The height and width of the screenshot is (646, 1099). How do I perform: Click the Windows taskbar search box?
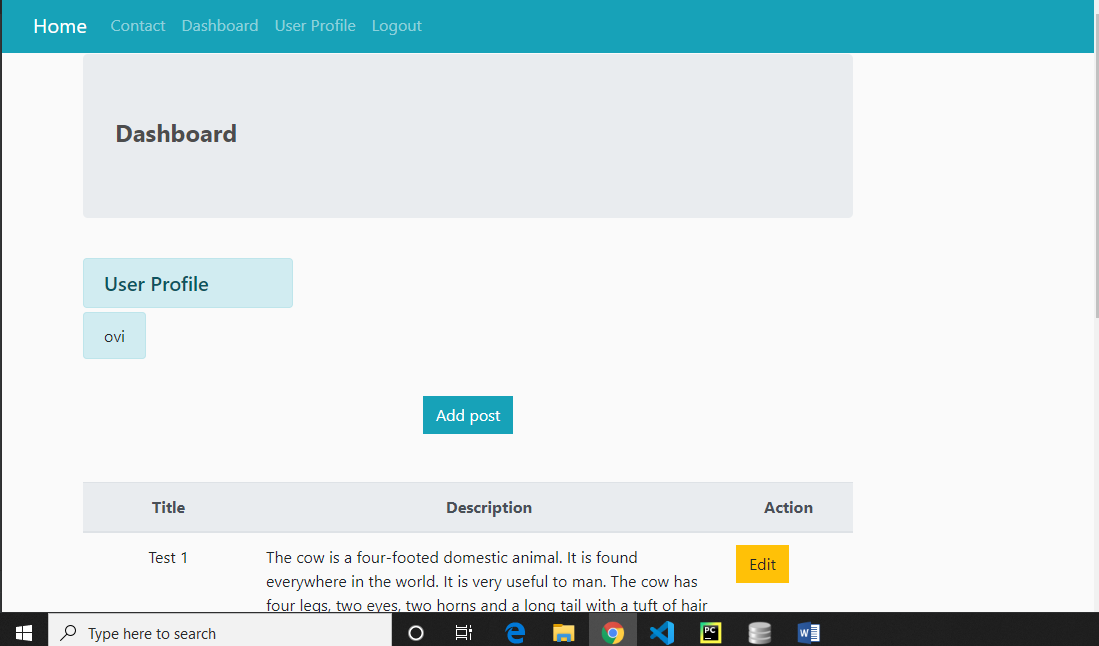220,632
